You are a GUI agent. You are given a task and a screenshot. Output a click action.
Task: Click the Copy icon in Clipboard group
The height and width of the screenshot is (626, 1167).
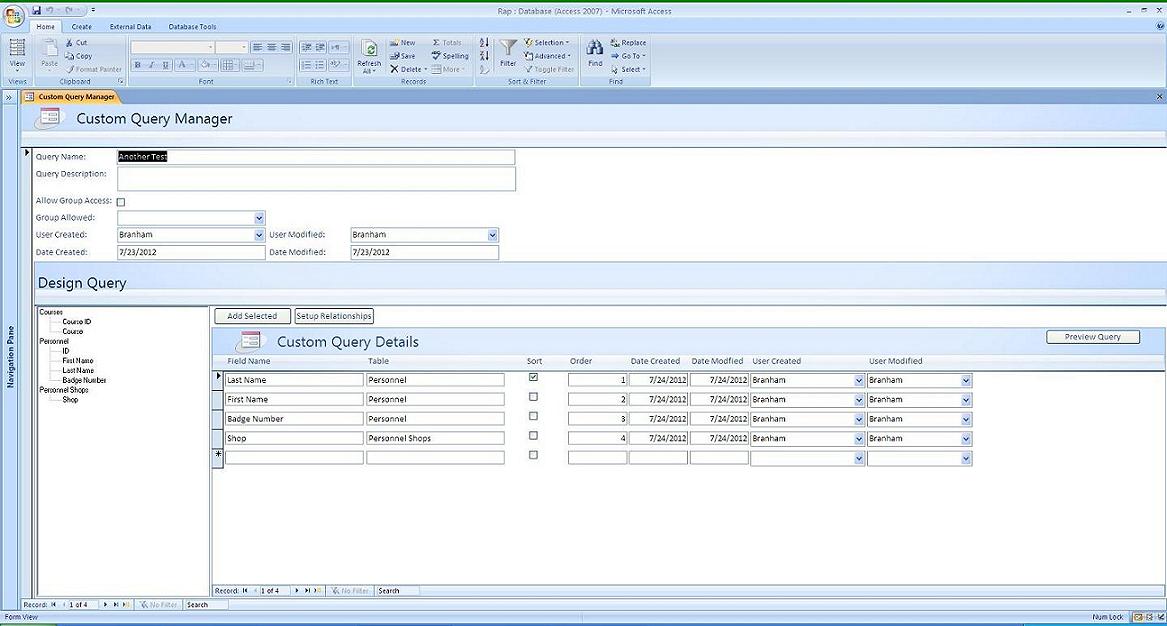(x=70, y=56)
